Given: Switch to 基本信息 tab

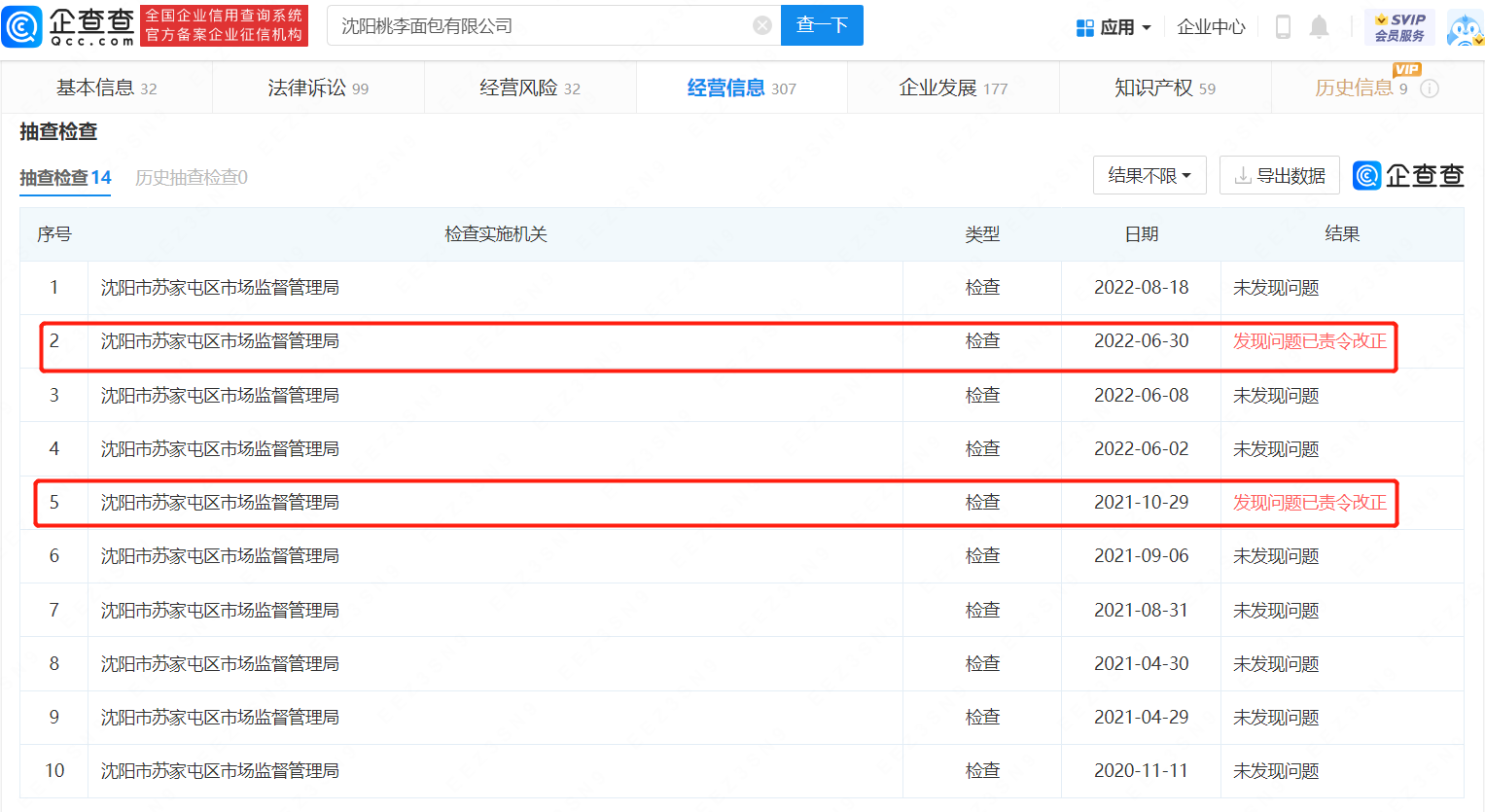Looking at the screenshot, I should click(x=107, y=88).
